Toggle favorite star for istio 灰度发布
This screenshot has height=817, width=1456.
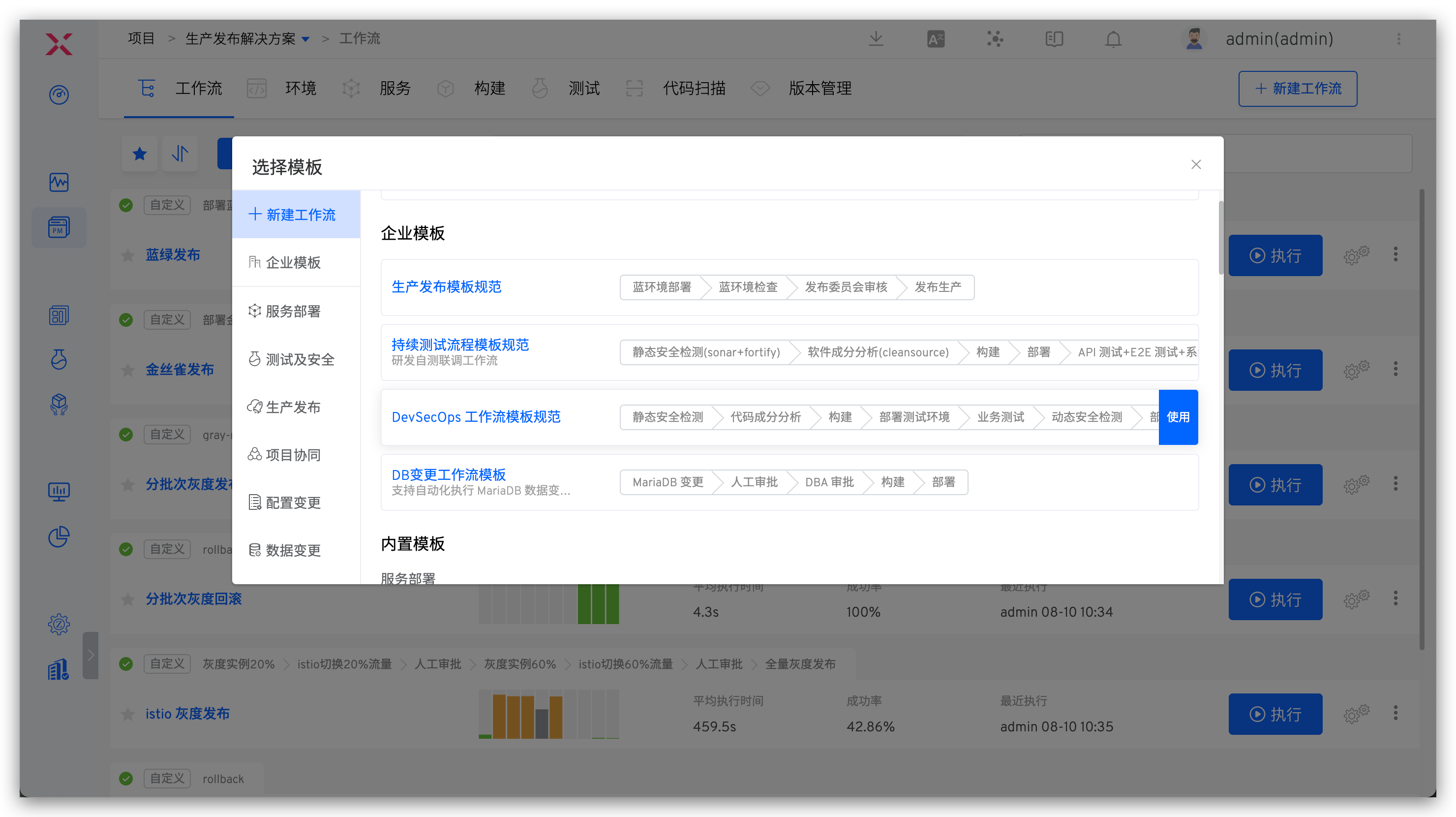pyautogui.click(x=128, y=714)
